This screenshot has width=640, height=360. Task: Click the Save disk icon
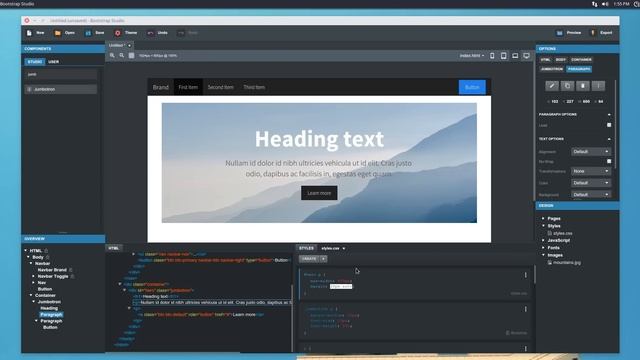tap(88, 33)
